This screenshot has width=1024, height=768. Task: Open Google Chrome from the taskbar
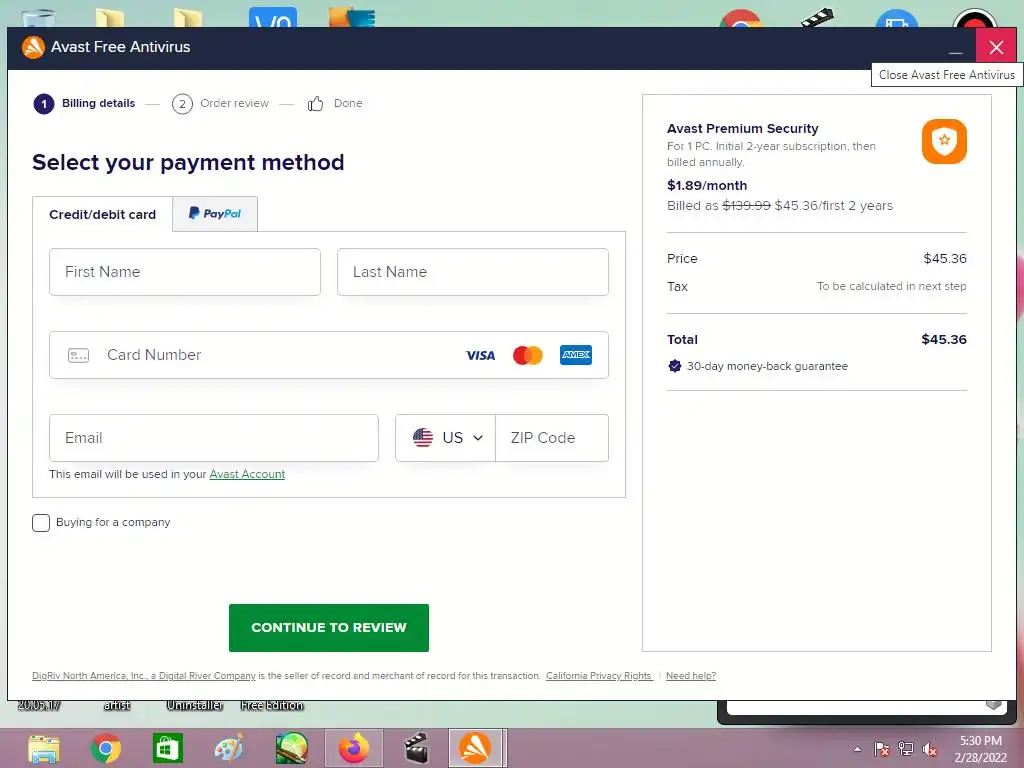tap(106, 748)
